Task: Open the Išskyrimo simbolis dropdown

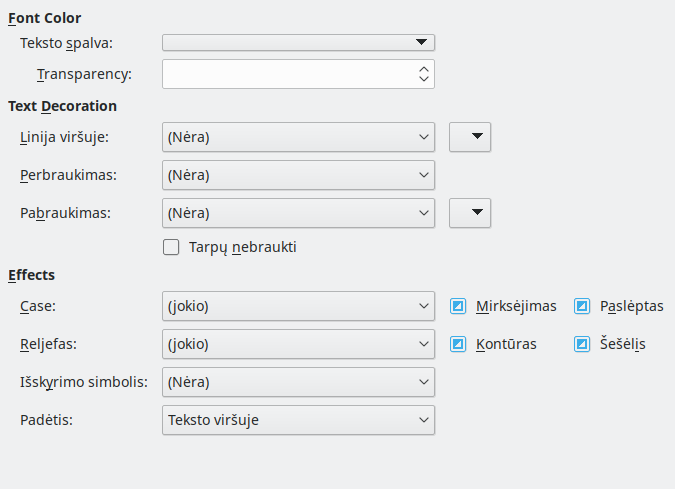Action: pos(298,382)
